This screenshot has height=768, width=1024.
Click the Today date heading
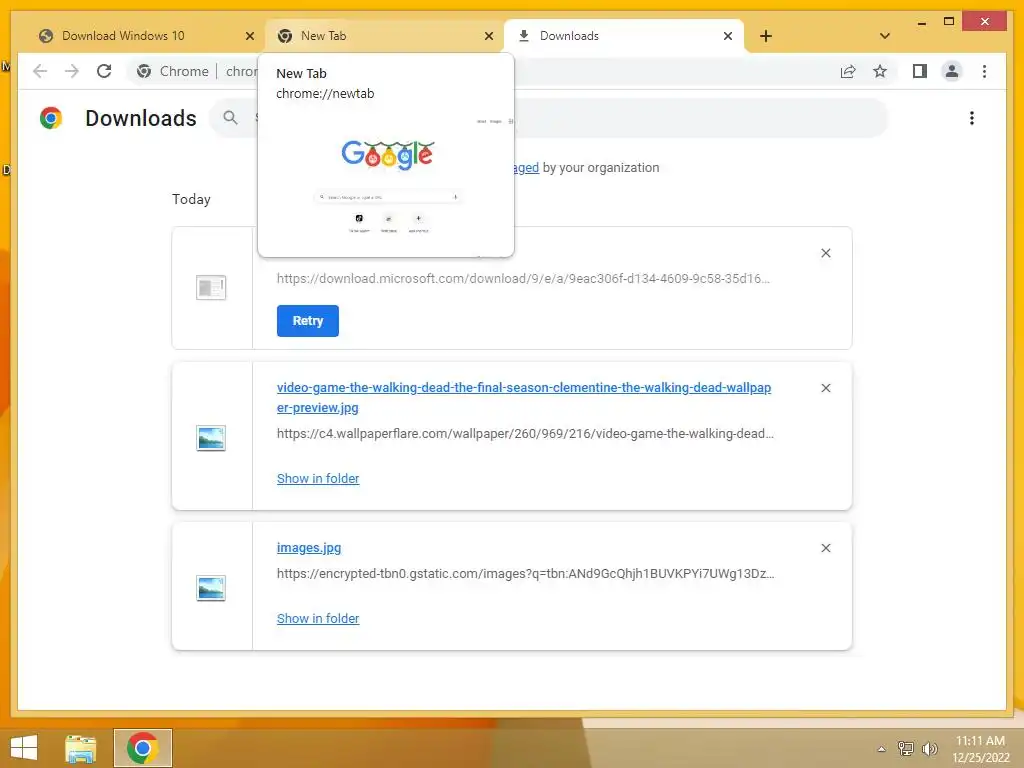click(x=191, y=199)
